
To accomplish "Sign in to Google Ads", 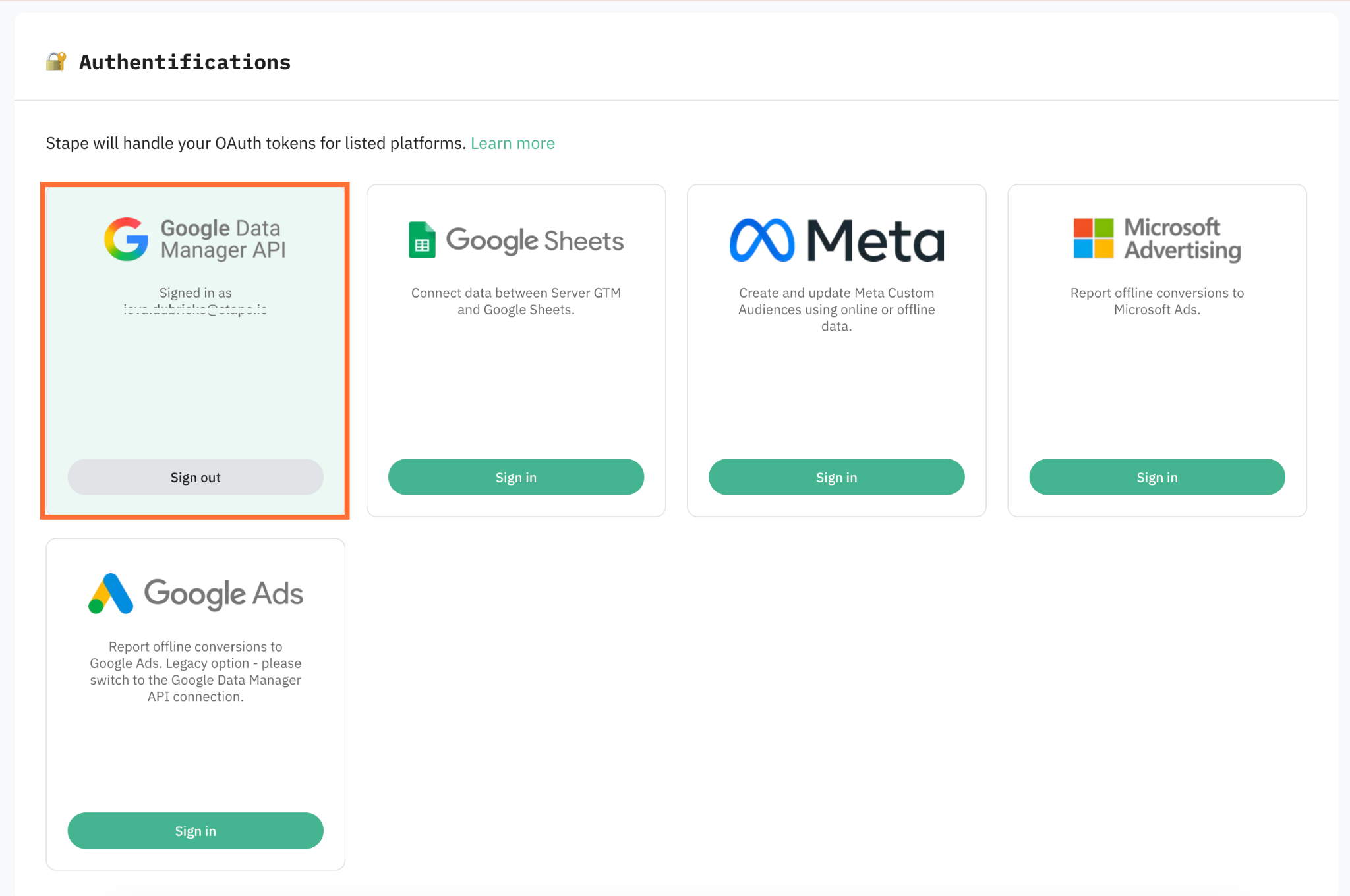I will 196,831.
